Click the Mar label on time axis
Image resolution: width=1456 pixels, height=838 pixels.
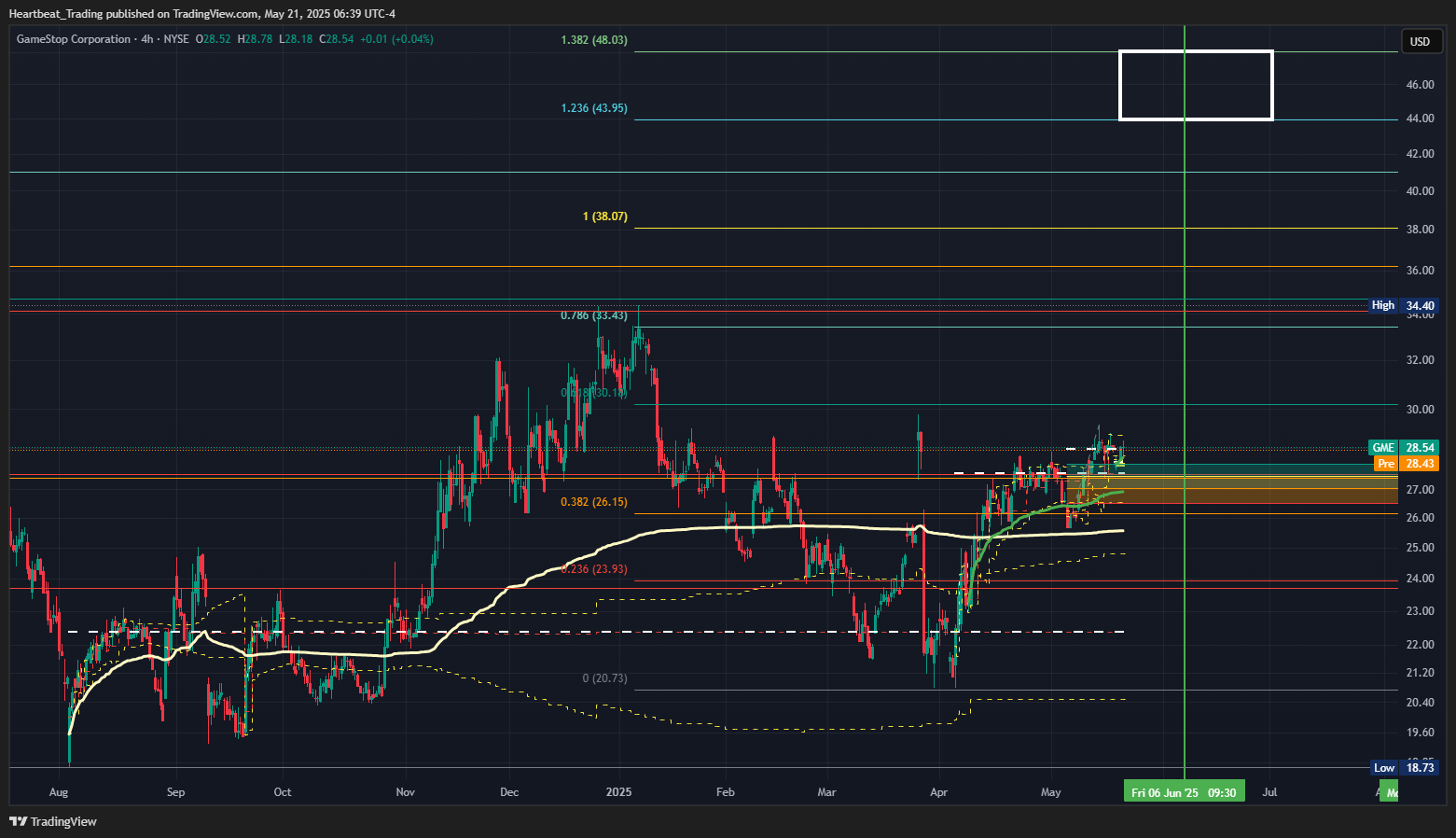[826, 792]
